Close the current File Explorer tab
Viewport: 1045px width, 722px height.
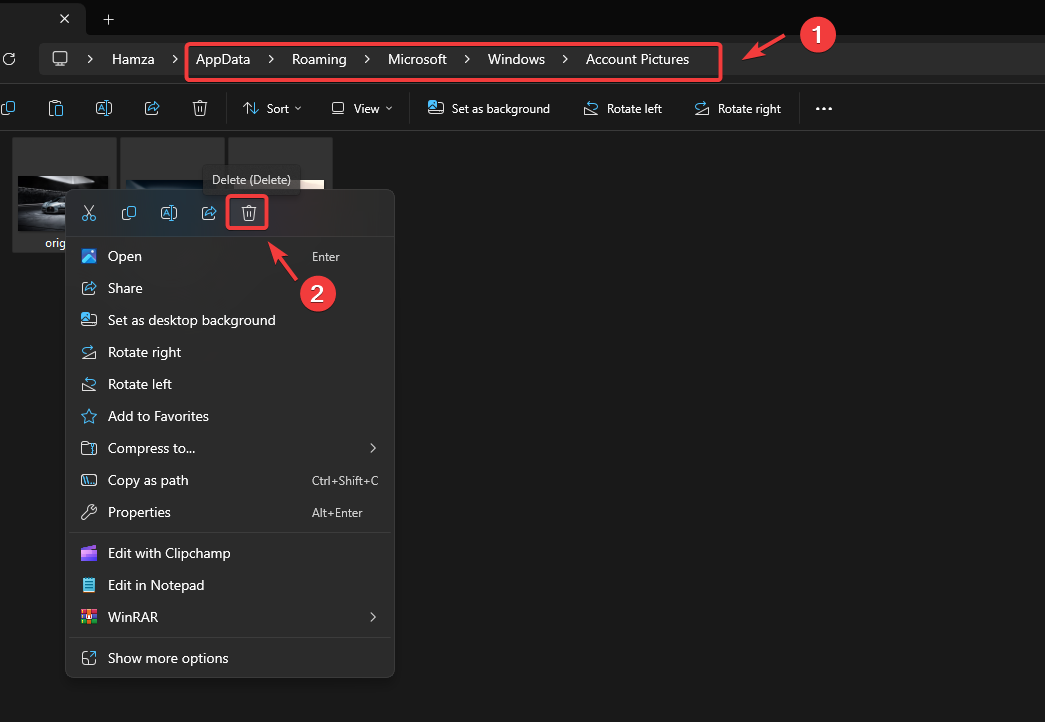pos(65,19)
